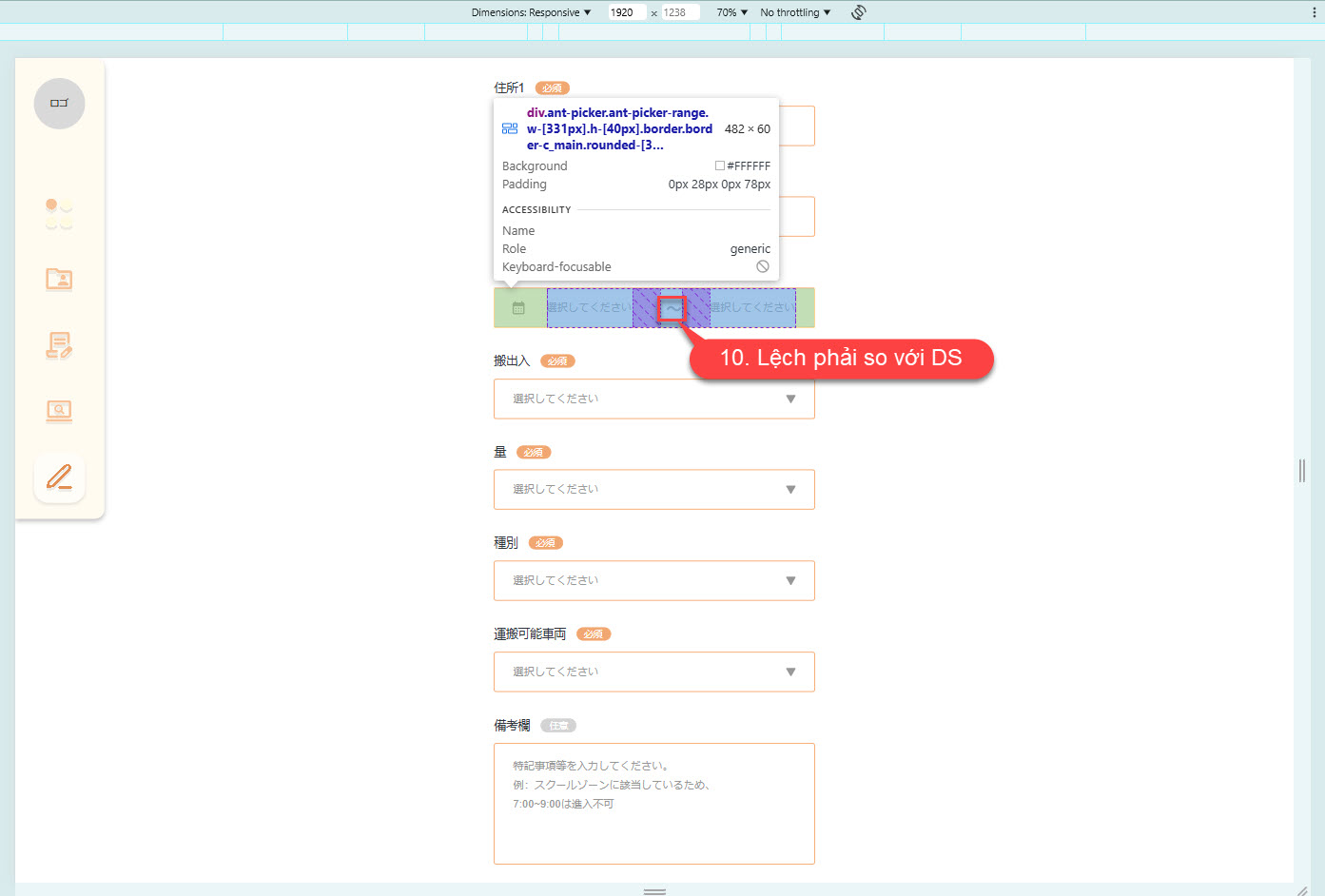Click the calendar icon in the date range picker
The image size is (1325, 896).
point(518,308)
